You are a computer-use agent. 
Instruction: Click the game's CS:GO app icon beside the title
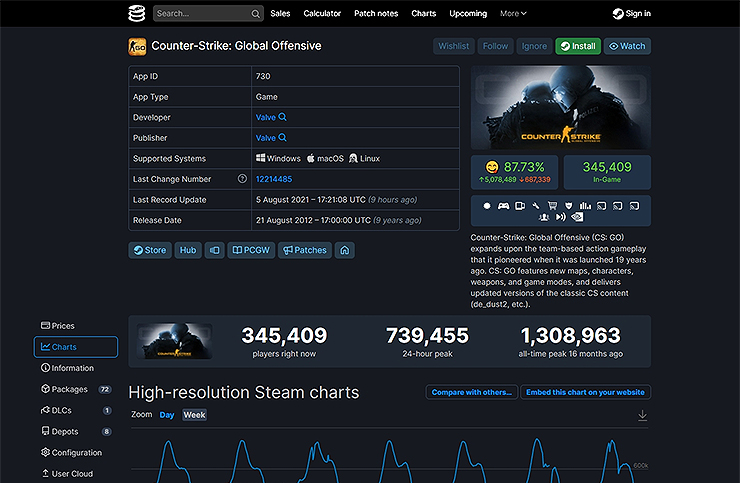pyautogui.click(x=137, y=46)
